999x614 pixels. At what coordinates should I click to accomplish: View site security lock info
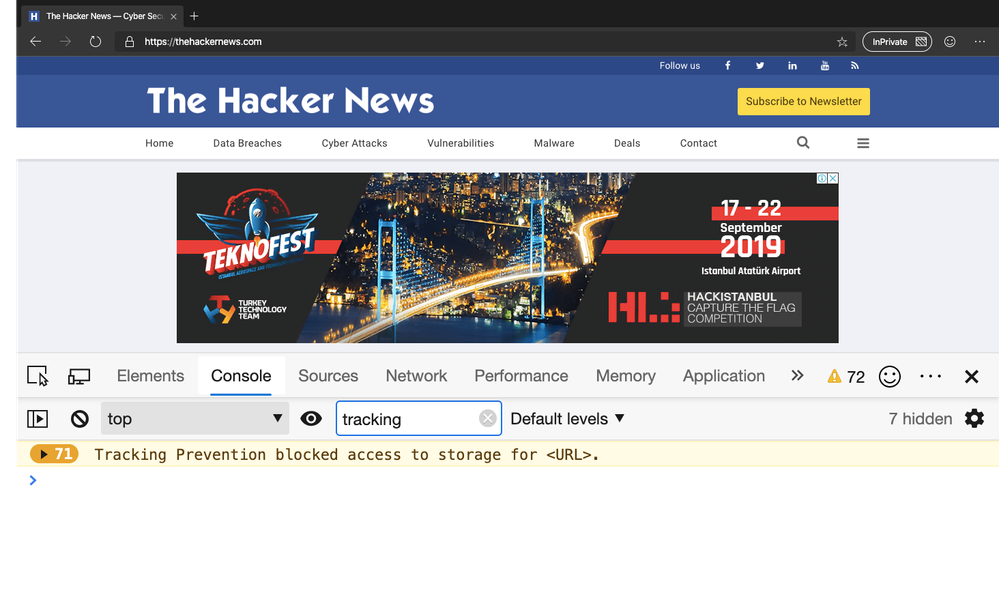[x=129, y=41]
